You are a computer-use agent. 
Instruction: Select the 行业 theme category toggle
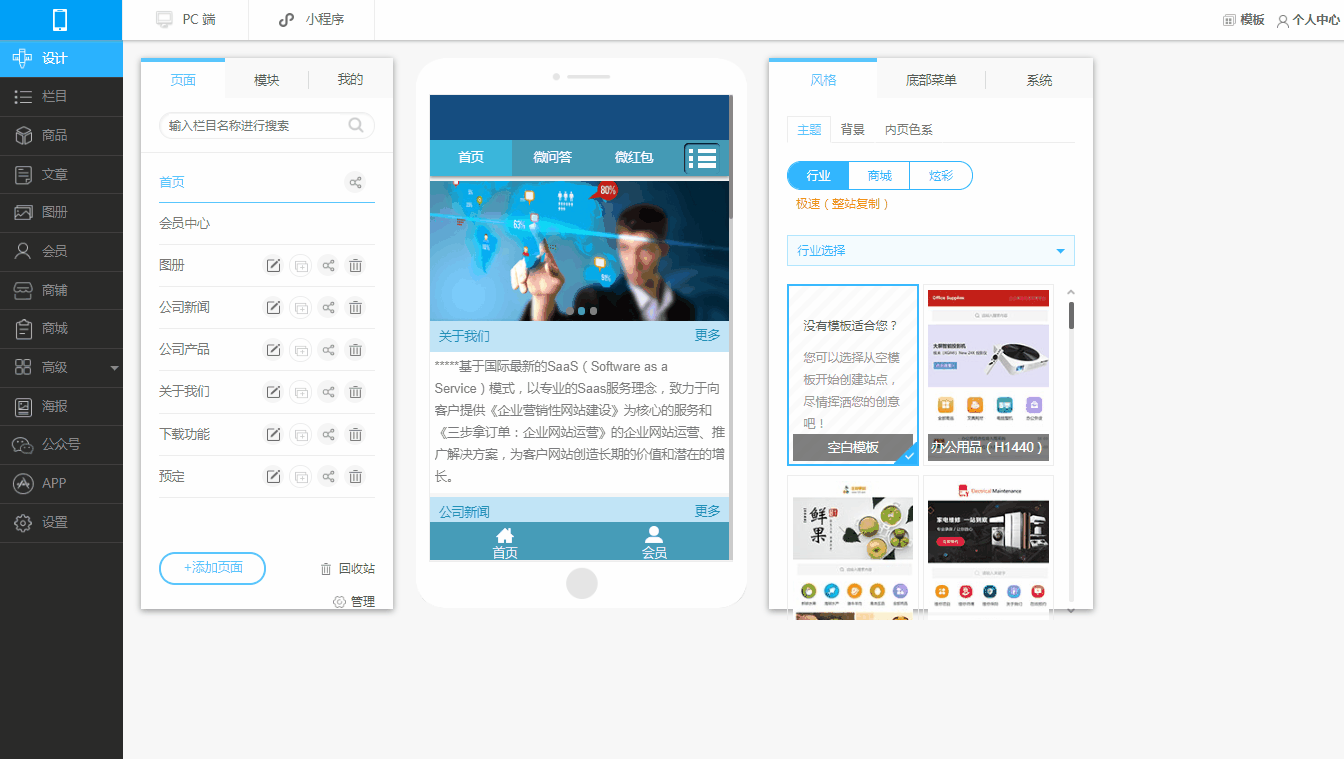(818, 176)
